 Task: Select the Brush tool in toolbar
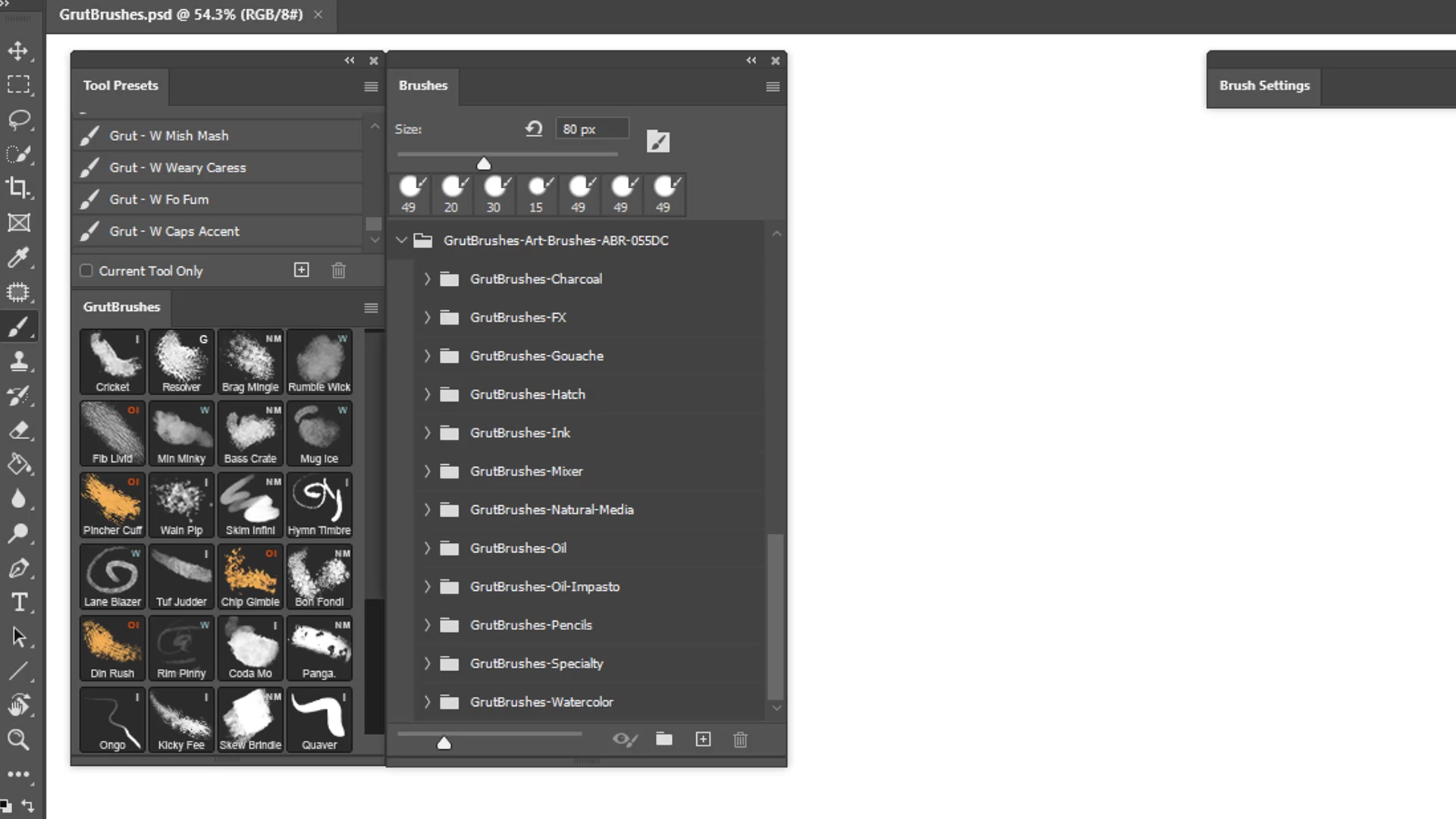pos(18,327)
